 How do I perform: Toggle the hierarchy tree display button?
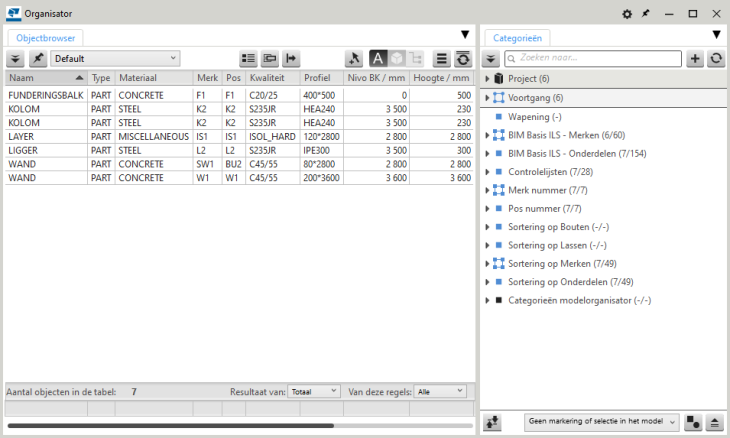(414, 59)
